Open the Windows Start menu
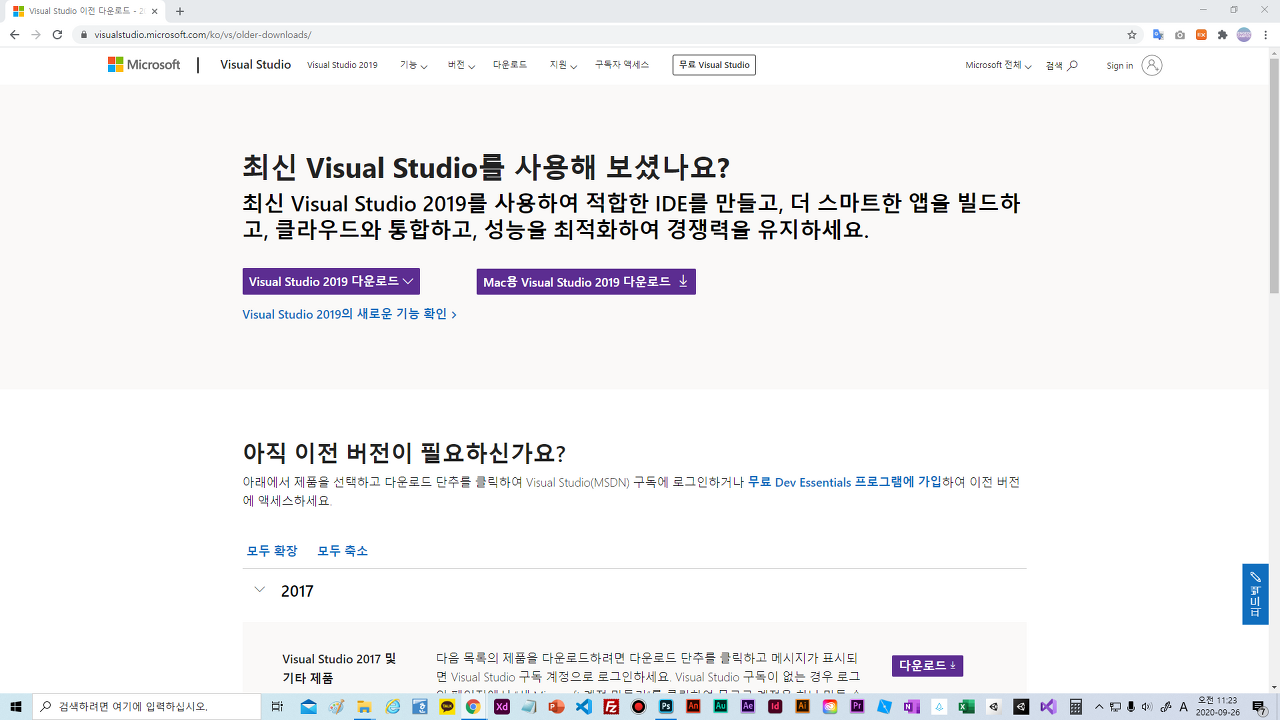The image size is (1280, 720). [x=16, y=706]
